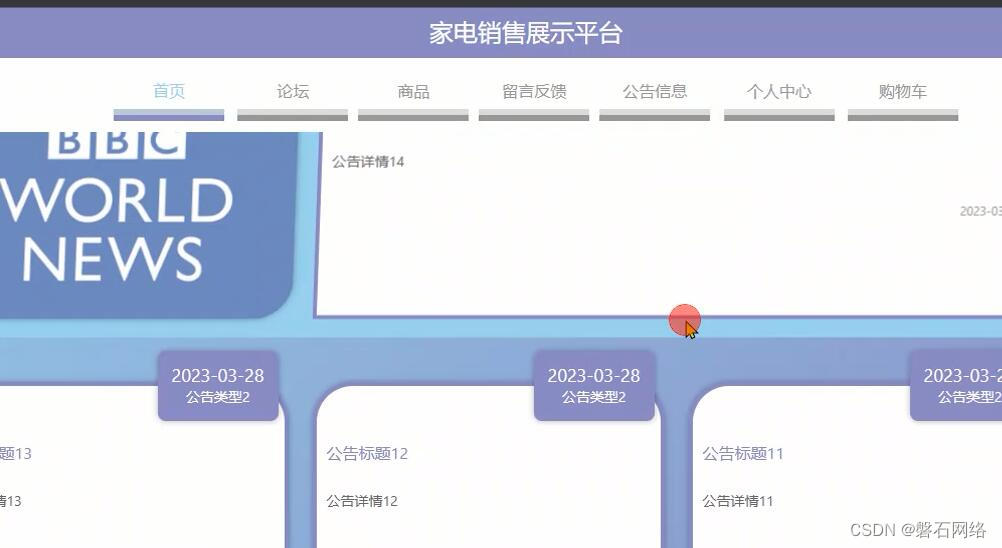Image resolution: width=1002 pixels, height=548 pixels.
Task: Open announcement 公告标题12
Action: click(x=367, y=453)
